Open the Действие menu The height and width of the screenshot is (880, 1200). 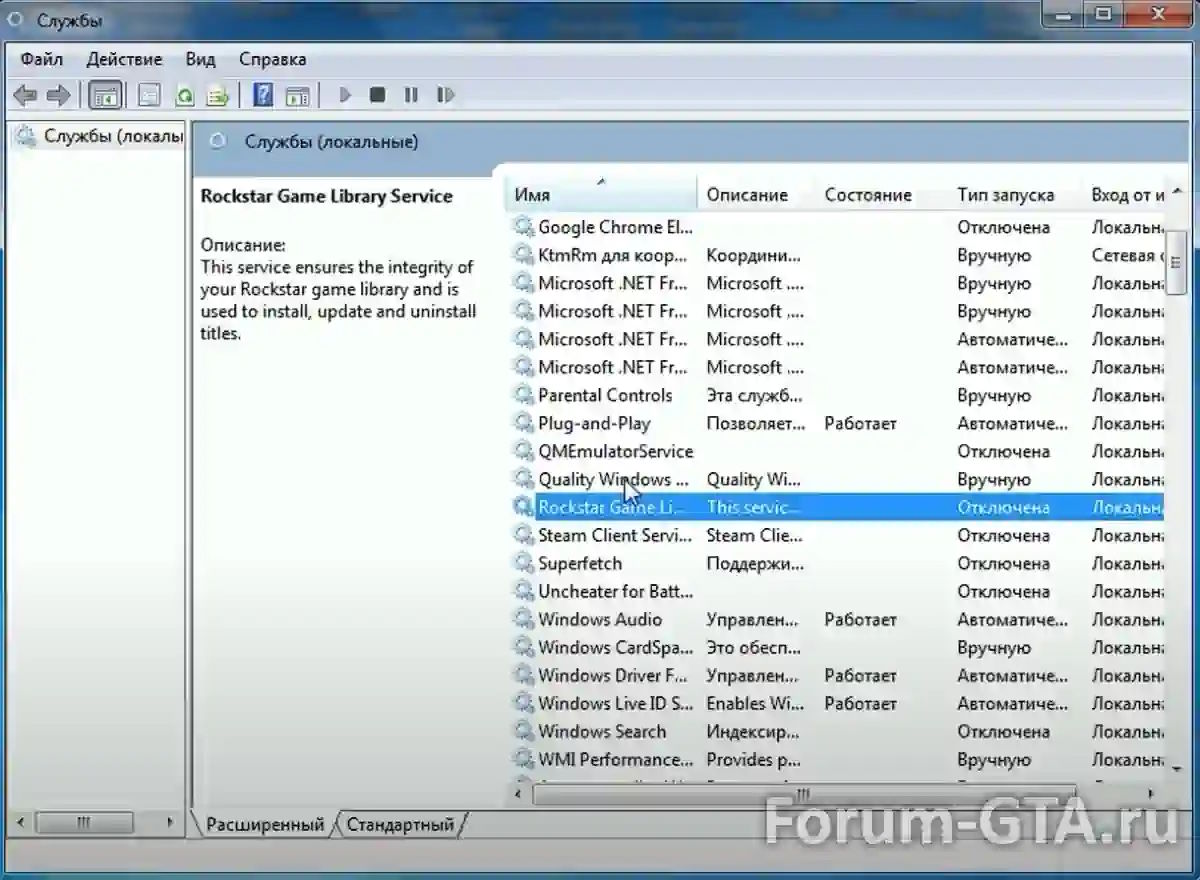[125, 59]
